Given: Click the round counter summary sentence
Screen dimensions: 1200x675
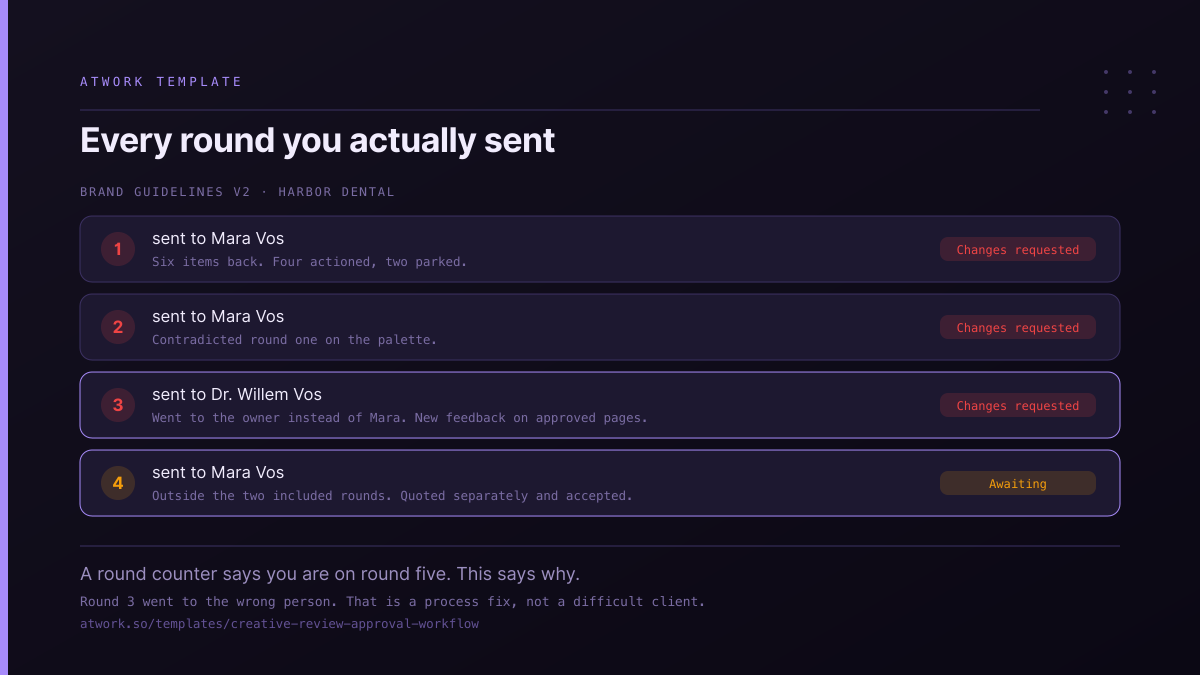Looking at the screenshot, I should pyautogui.click(x=330, y=574).
